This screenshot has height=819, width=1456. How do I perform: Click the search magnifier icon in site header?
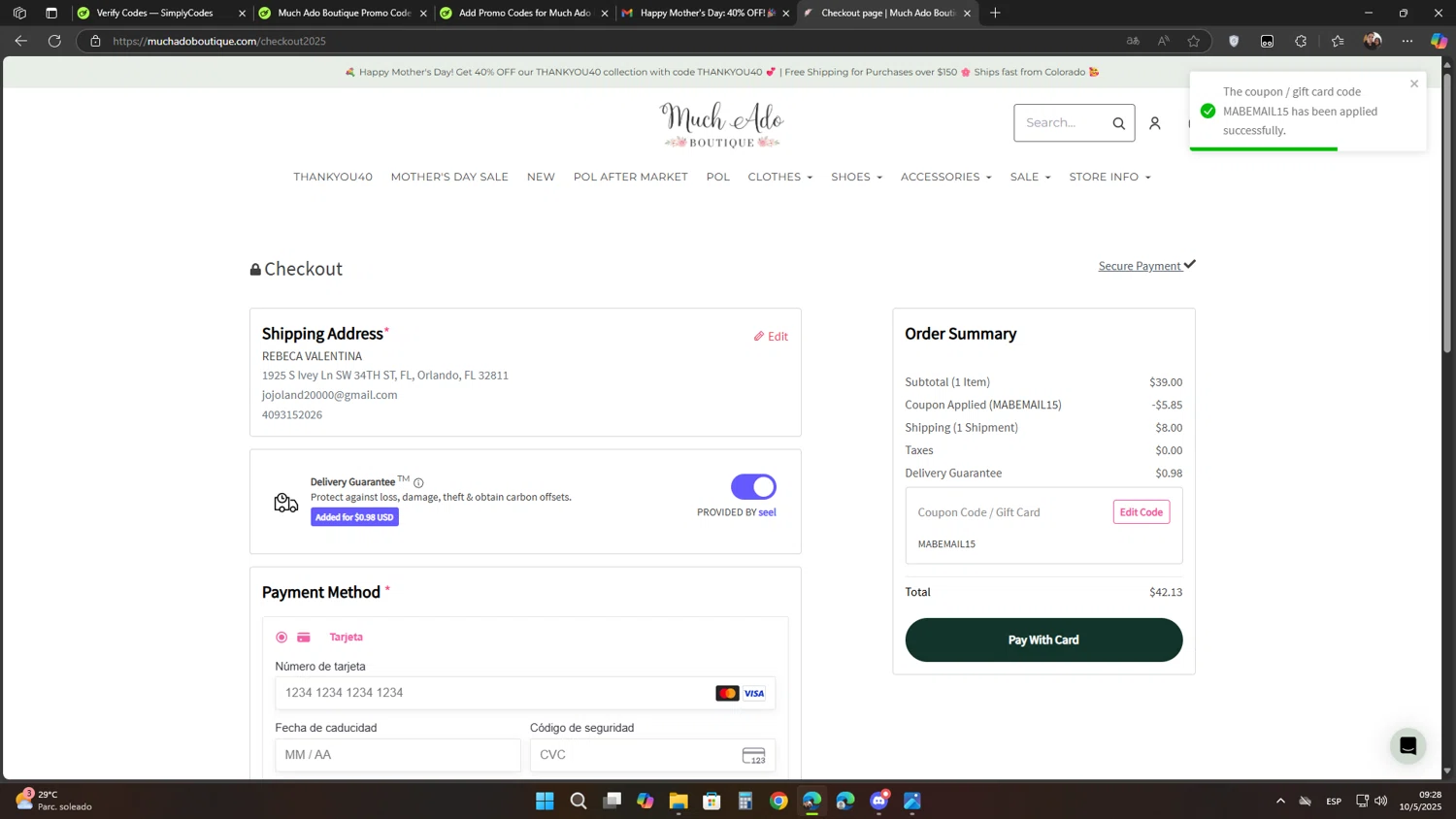click(1118, 123)
